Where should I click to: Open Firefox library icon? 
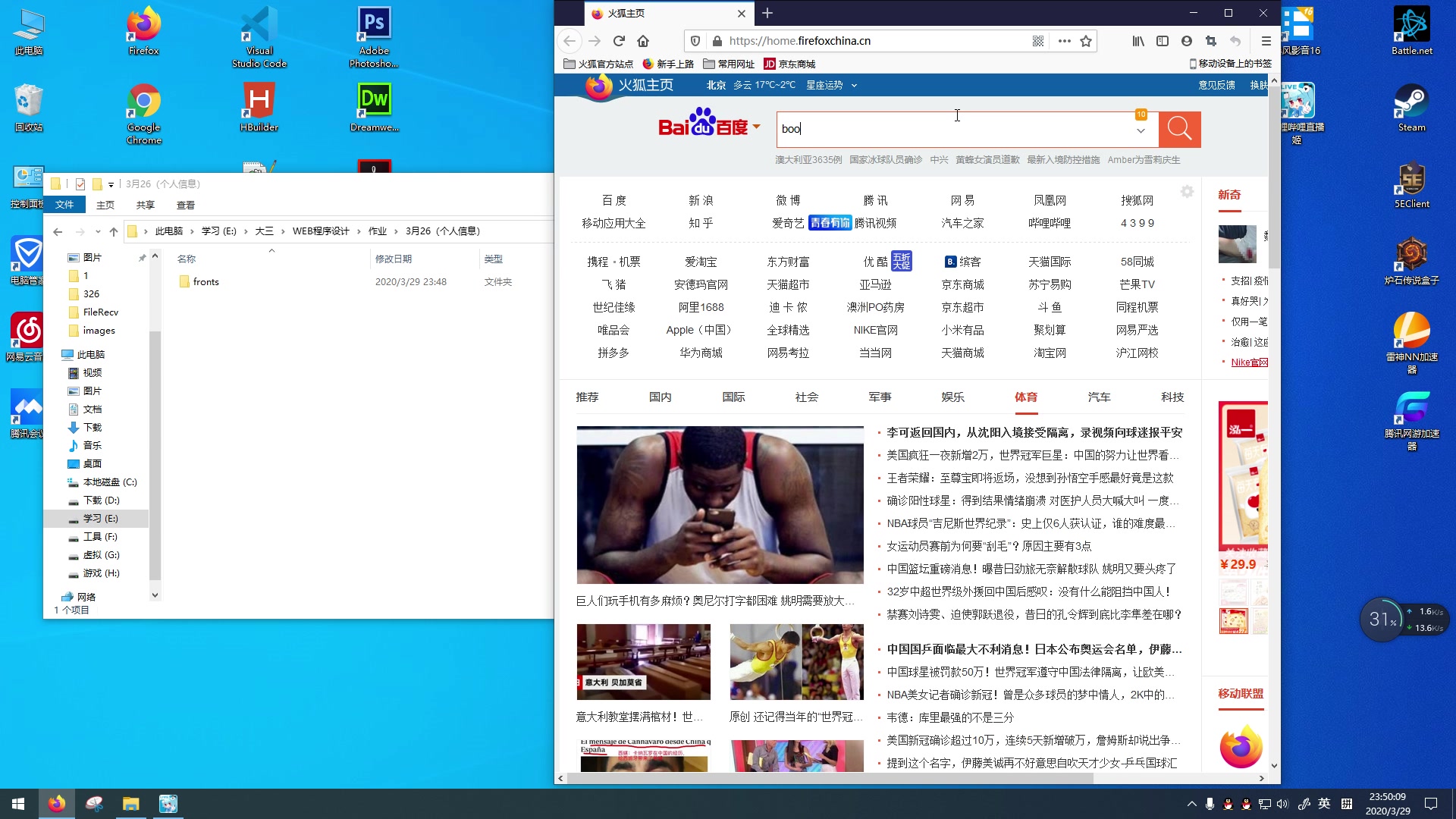click(1138, 41)
